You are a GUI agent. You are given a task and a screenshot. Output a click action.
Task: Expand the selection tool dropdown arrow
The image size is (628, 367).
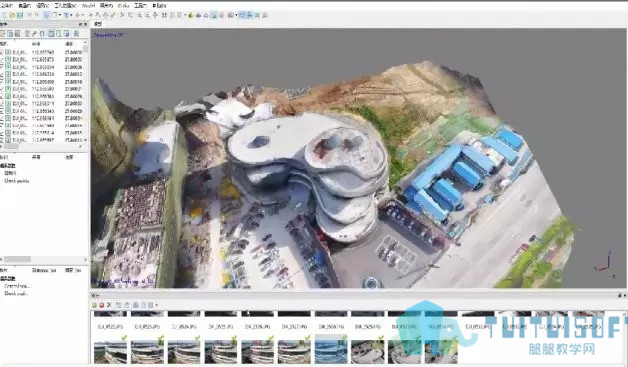click(x=60, y=15)
